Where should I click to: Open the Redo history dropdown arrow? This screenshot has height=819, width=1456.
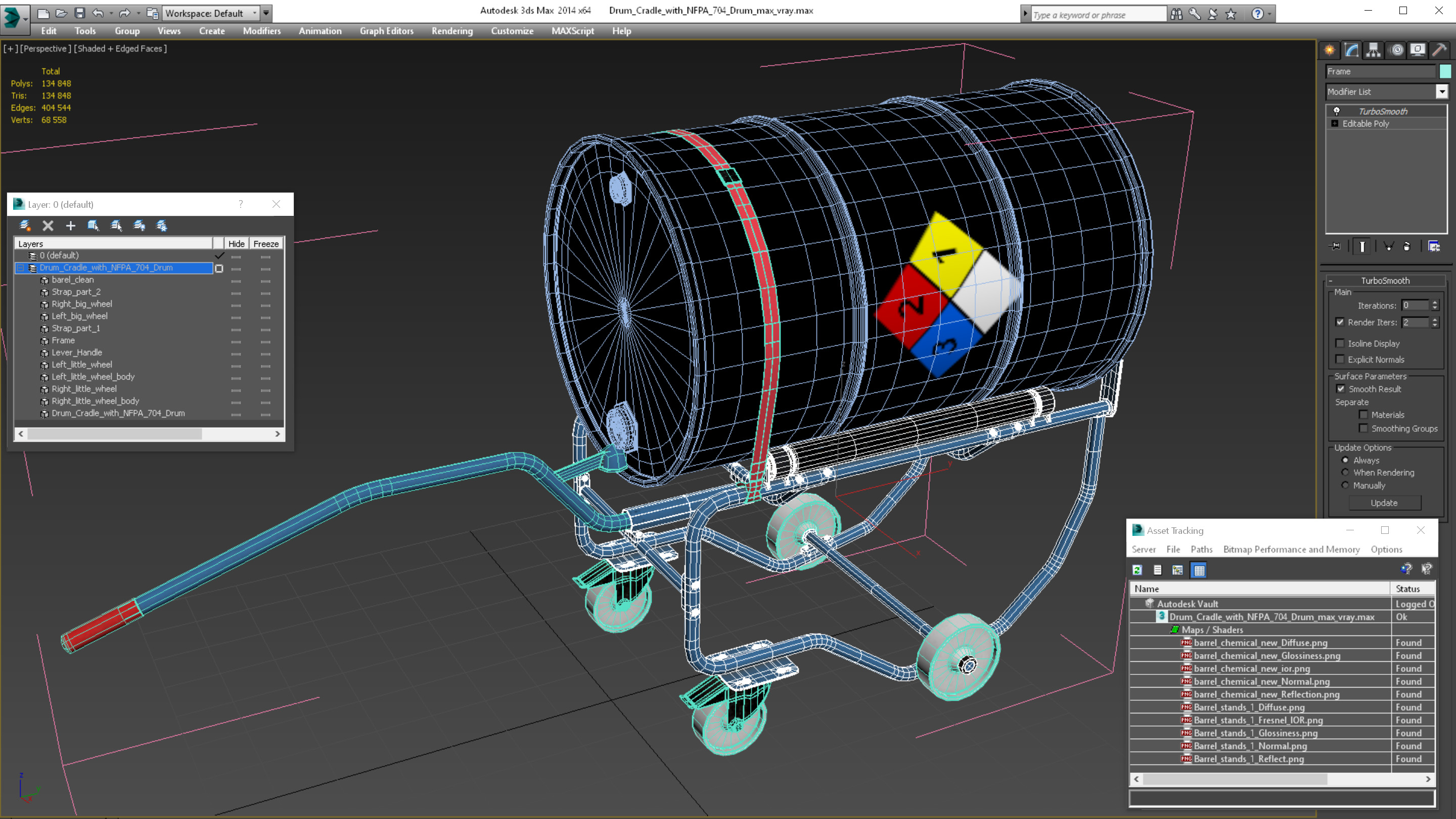[138, 13]
